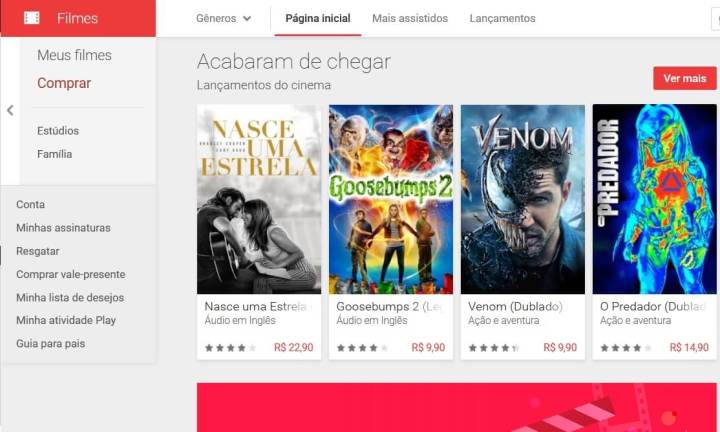
Task: Open the Gêneros dropdown arrow
Action: tap(247, 19)
